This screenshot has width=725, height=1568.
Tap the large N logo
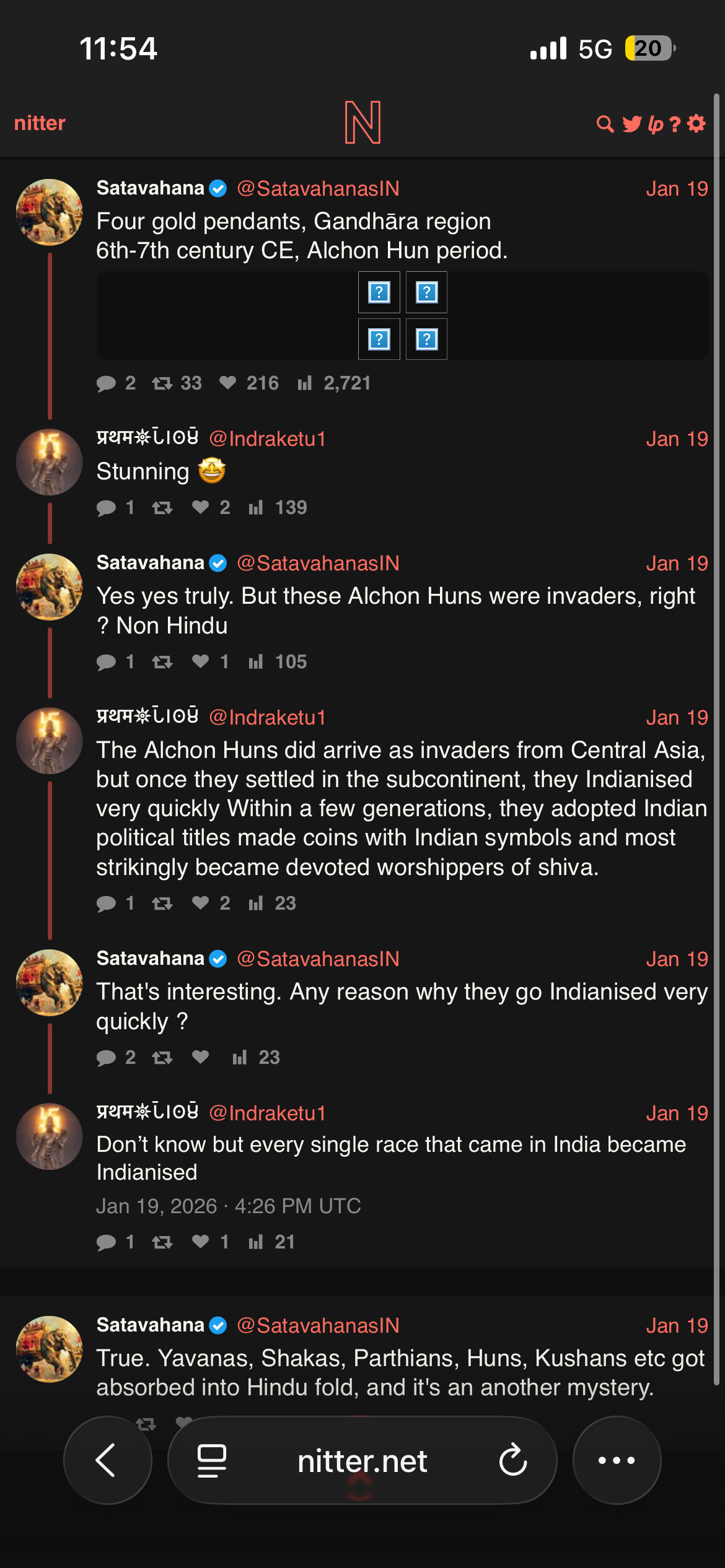click(x=362, y=123)
